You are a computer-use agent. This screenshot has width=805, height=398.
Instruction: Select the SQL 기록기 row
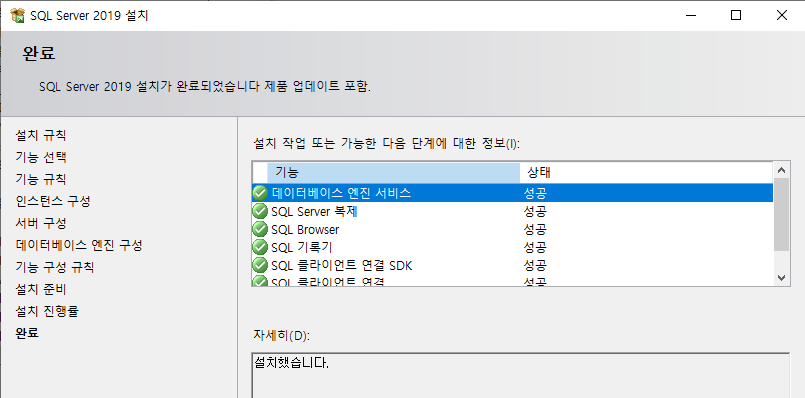[x=512, y=247]
